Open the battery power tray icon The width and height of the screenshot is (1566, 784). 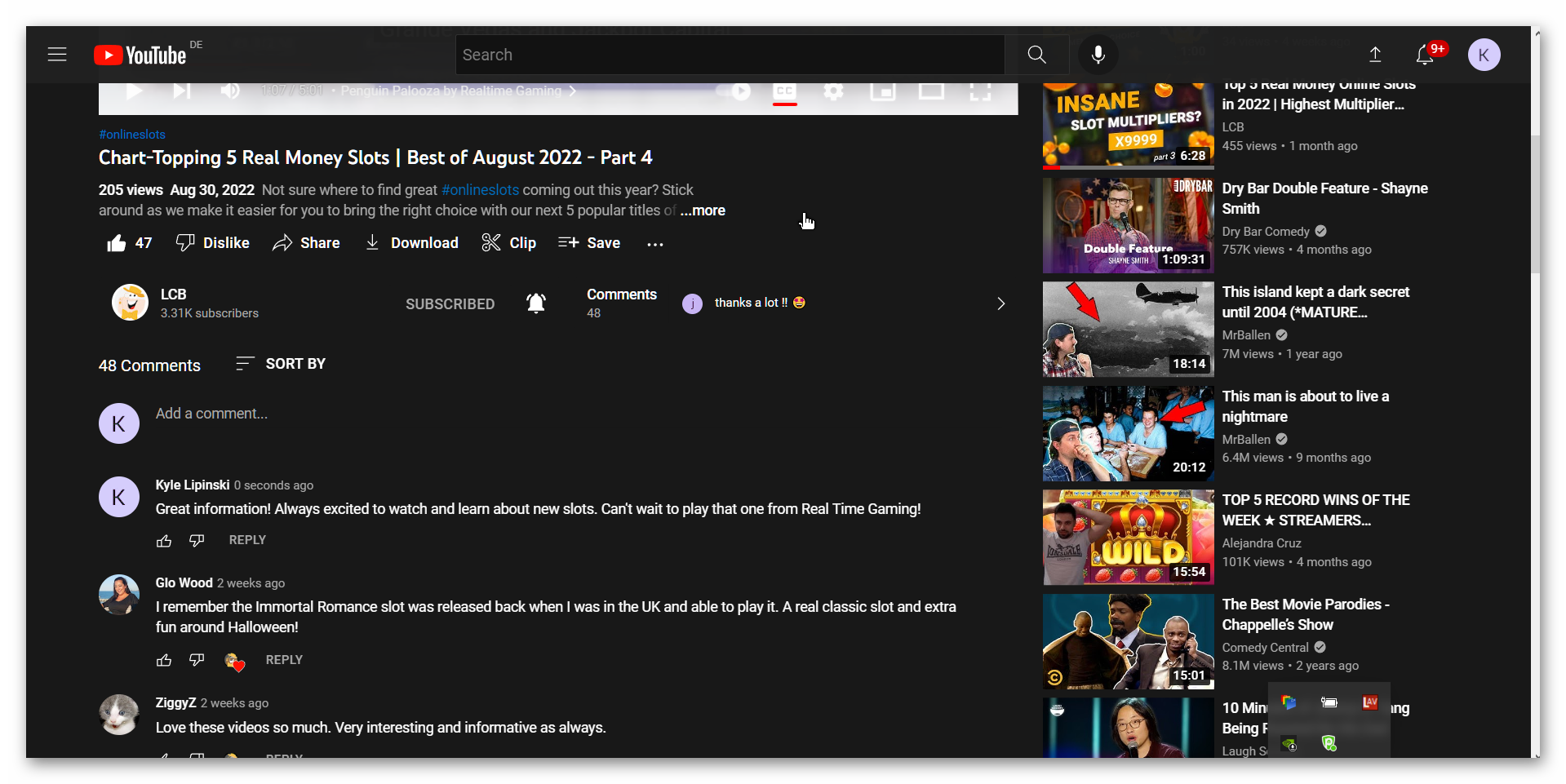click(x=1329, y=702)
